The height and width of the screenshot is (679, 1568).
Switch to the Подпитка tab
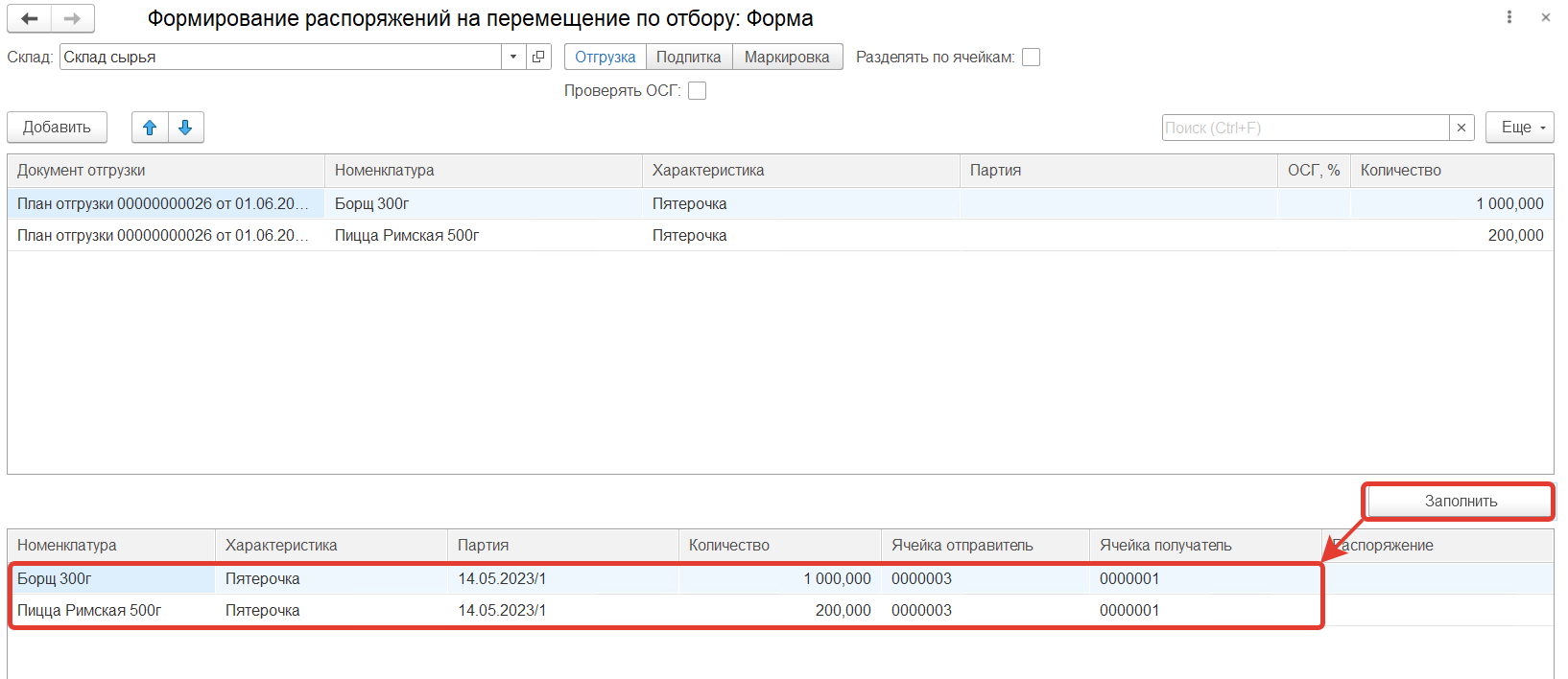(x=689, y=57)
